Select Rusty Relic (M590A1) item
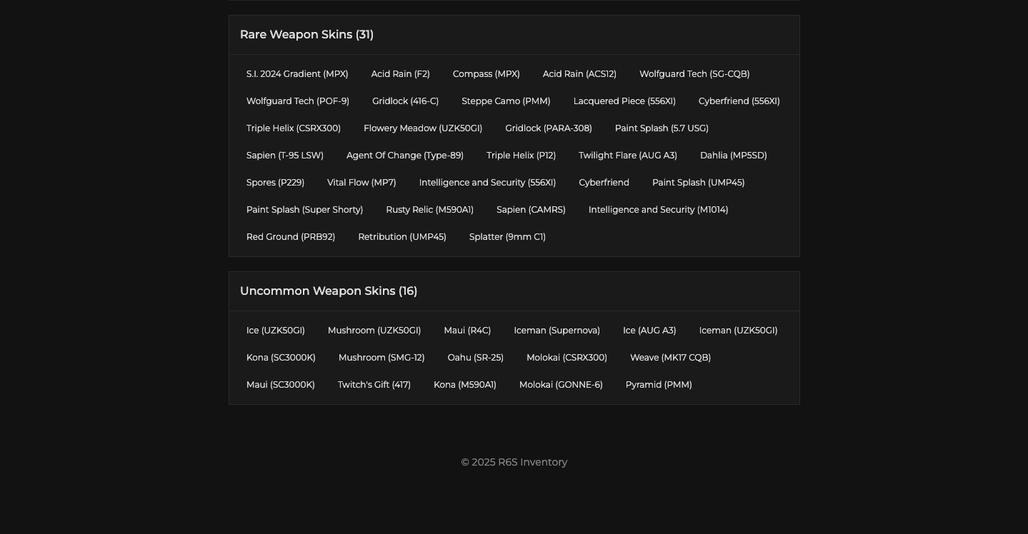Image resolution: width=1028 pixels, height=534 pixels. click(429, 210)
